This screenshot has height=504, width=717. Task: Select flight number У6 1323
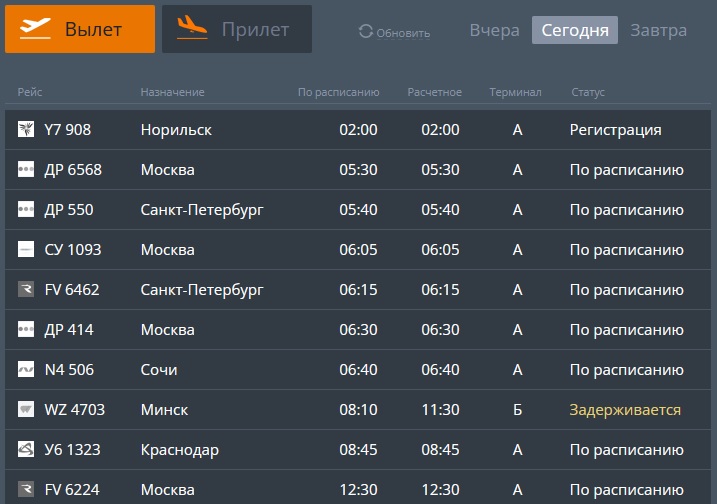coord(72,450)
